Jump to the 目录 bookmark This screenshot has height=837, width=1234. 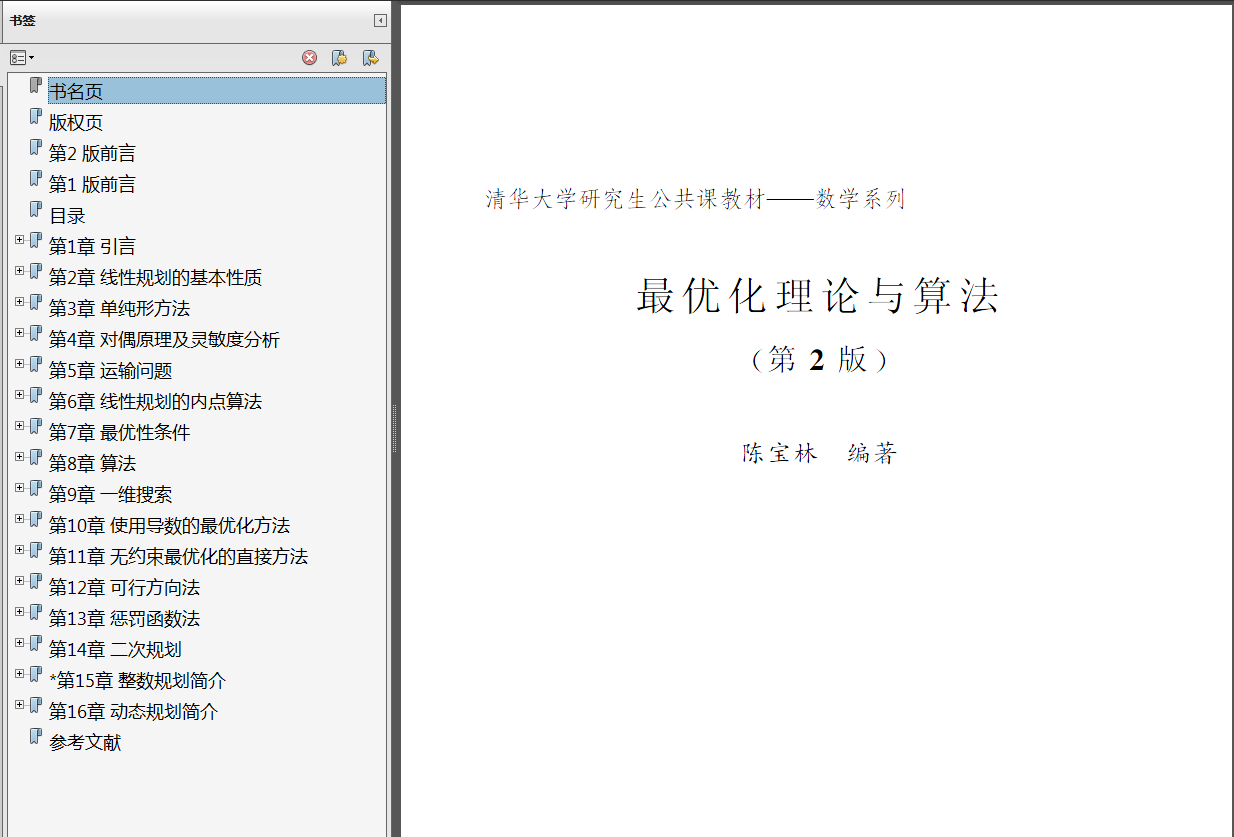[68, 216]
